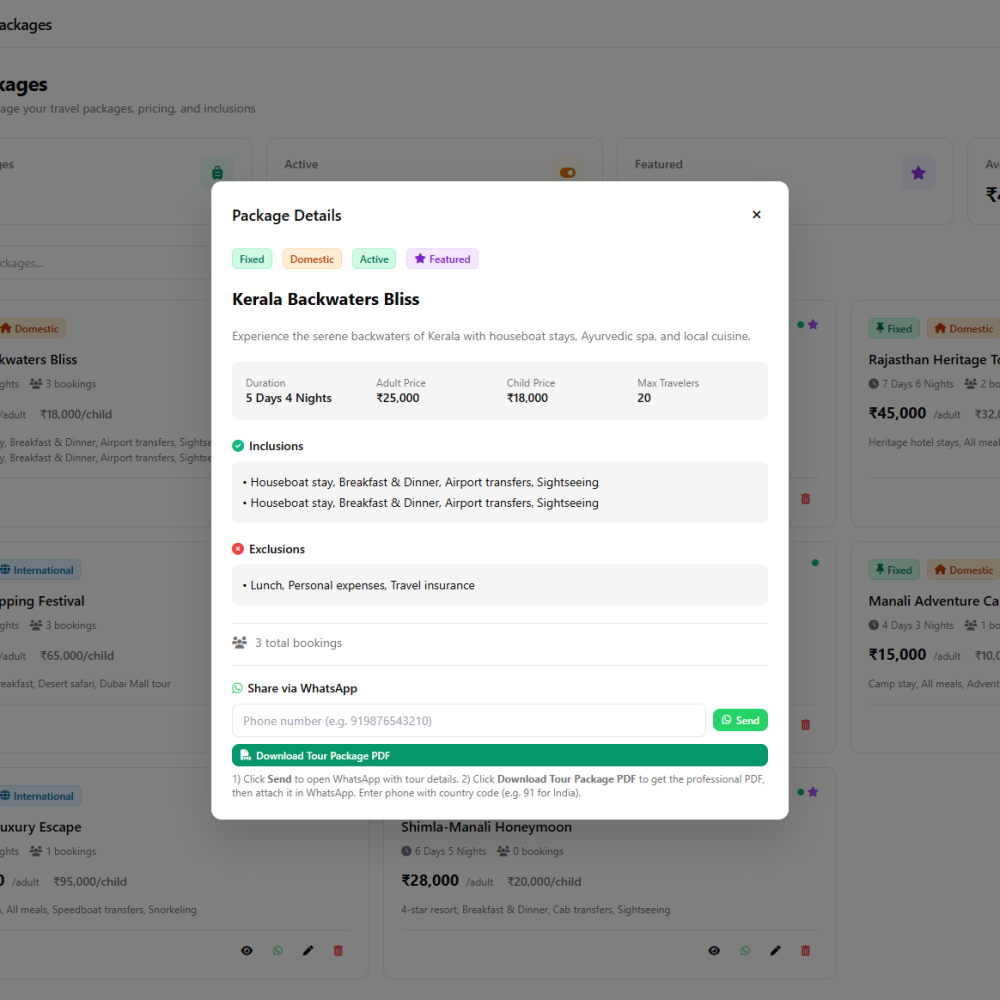Click the Kerala Backwaters Bliss dialog title
The image size is (1000, 1000).
(326, 299)
